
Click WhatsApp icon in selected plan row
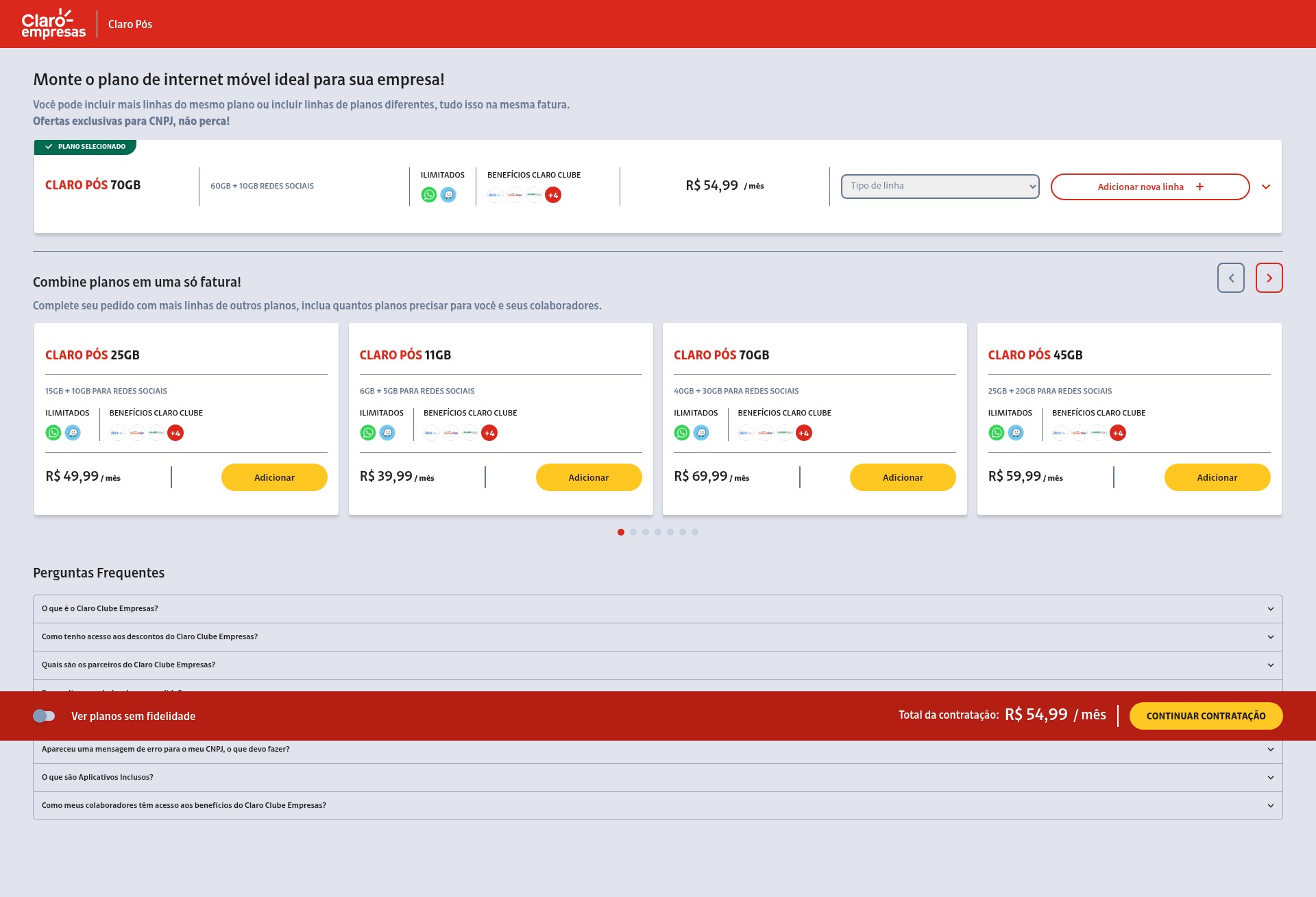tap(429, 195)
